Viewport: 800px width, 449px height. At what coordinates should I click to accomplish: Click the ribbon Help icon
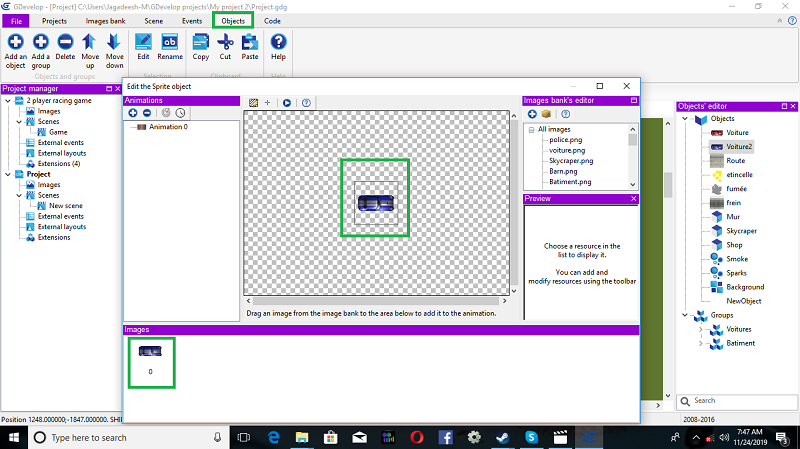[x=278, y=42]
